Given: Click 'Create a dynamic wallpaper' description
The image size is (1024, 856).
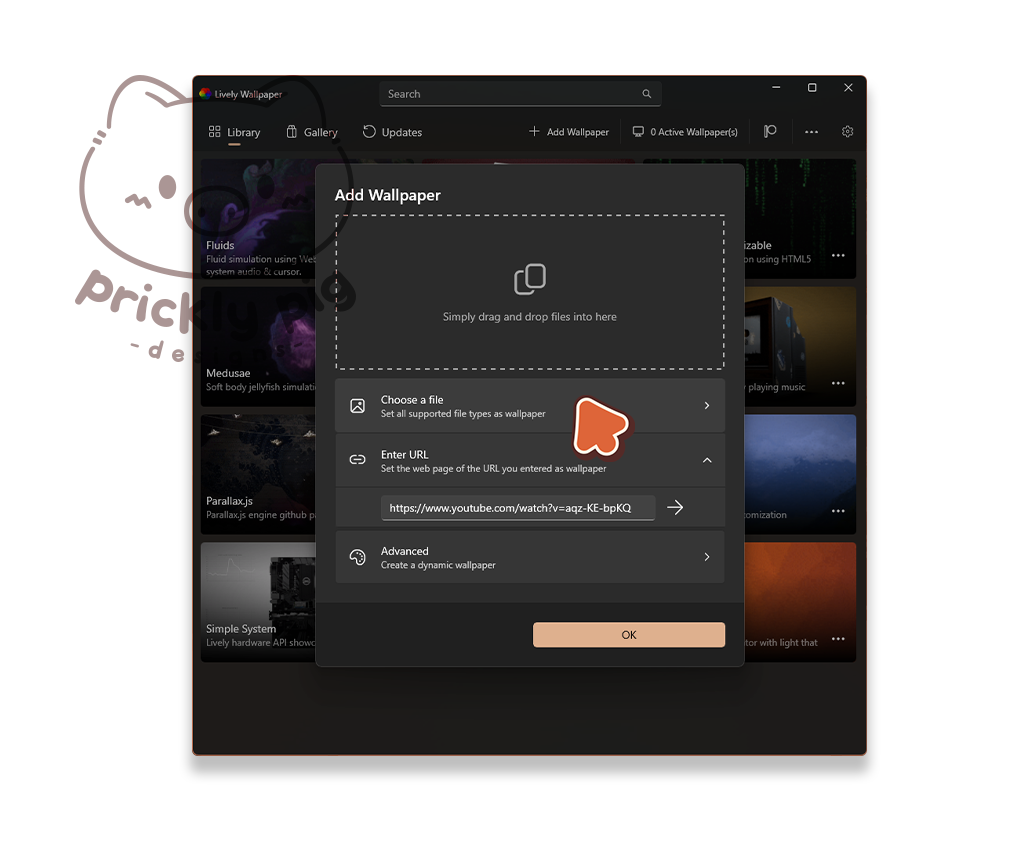Looking at the screenshot, I should pyautogui.click(x=438, y=565).
